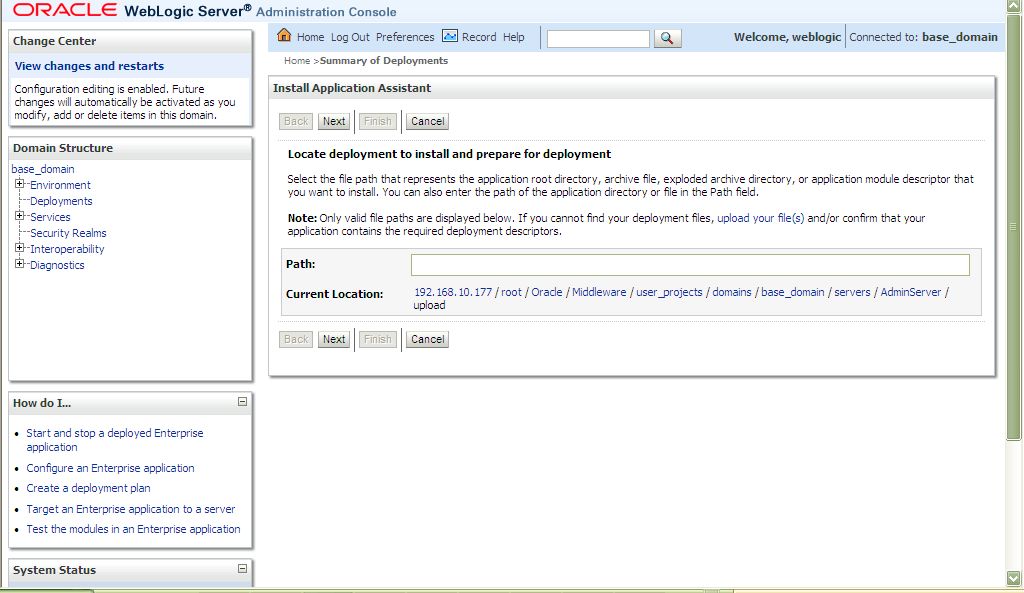Open Diagnostics in Domain Structure tree

(57, 265)
